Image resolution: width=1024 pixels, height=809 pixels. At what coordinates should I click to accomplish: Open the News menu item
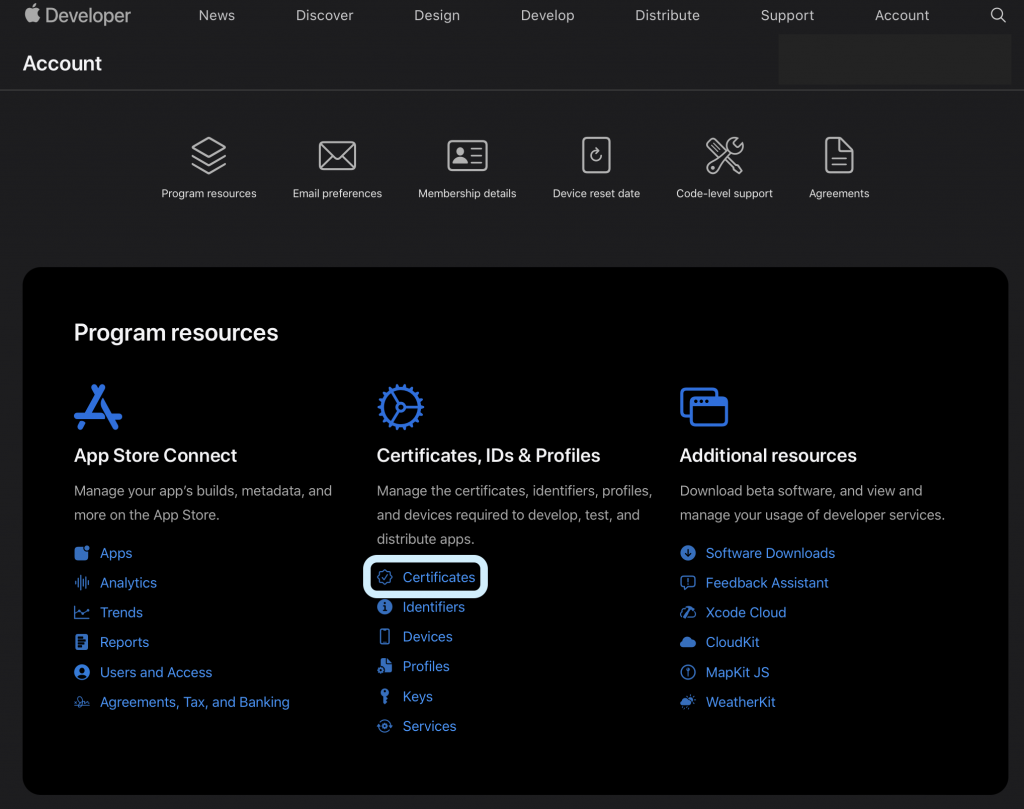tap(217, 15)
